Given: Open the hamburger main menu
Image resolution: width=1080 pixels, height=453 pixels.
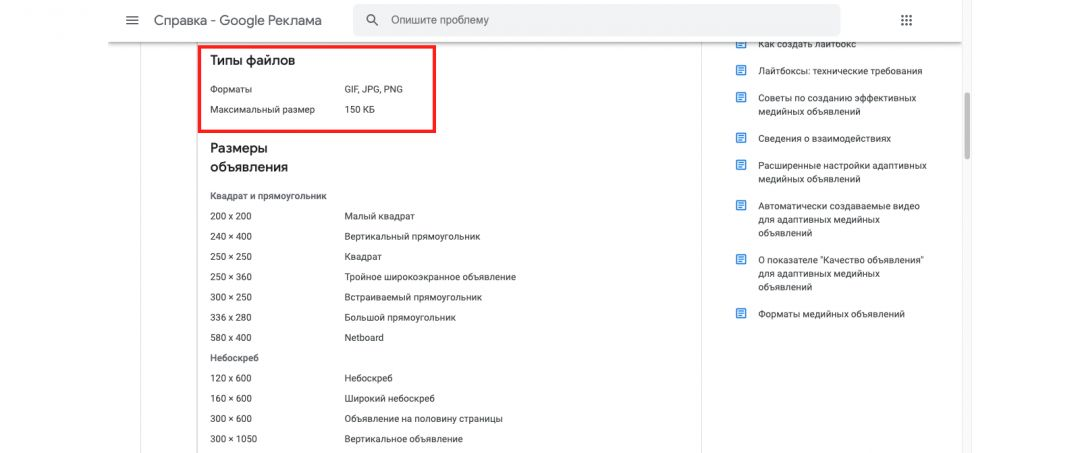Looking at the screenshot, I should pos(132,21).
